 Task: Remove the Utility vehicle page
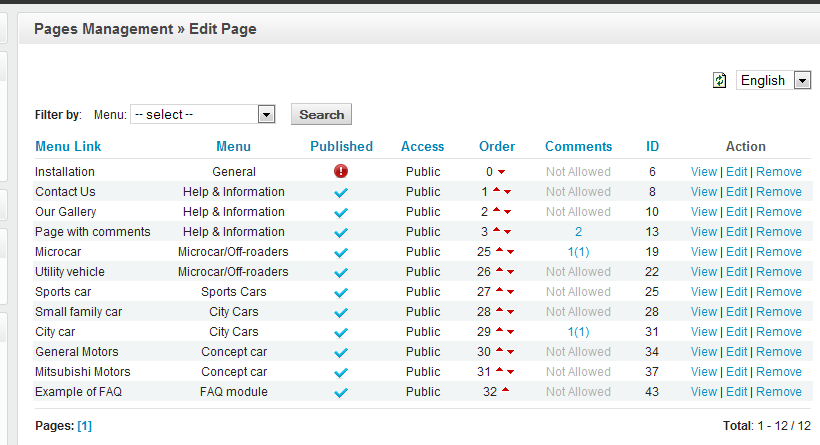[x=778, y=272]
